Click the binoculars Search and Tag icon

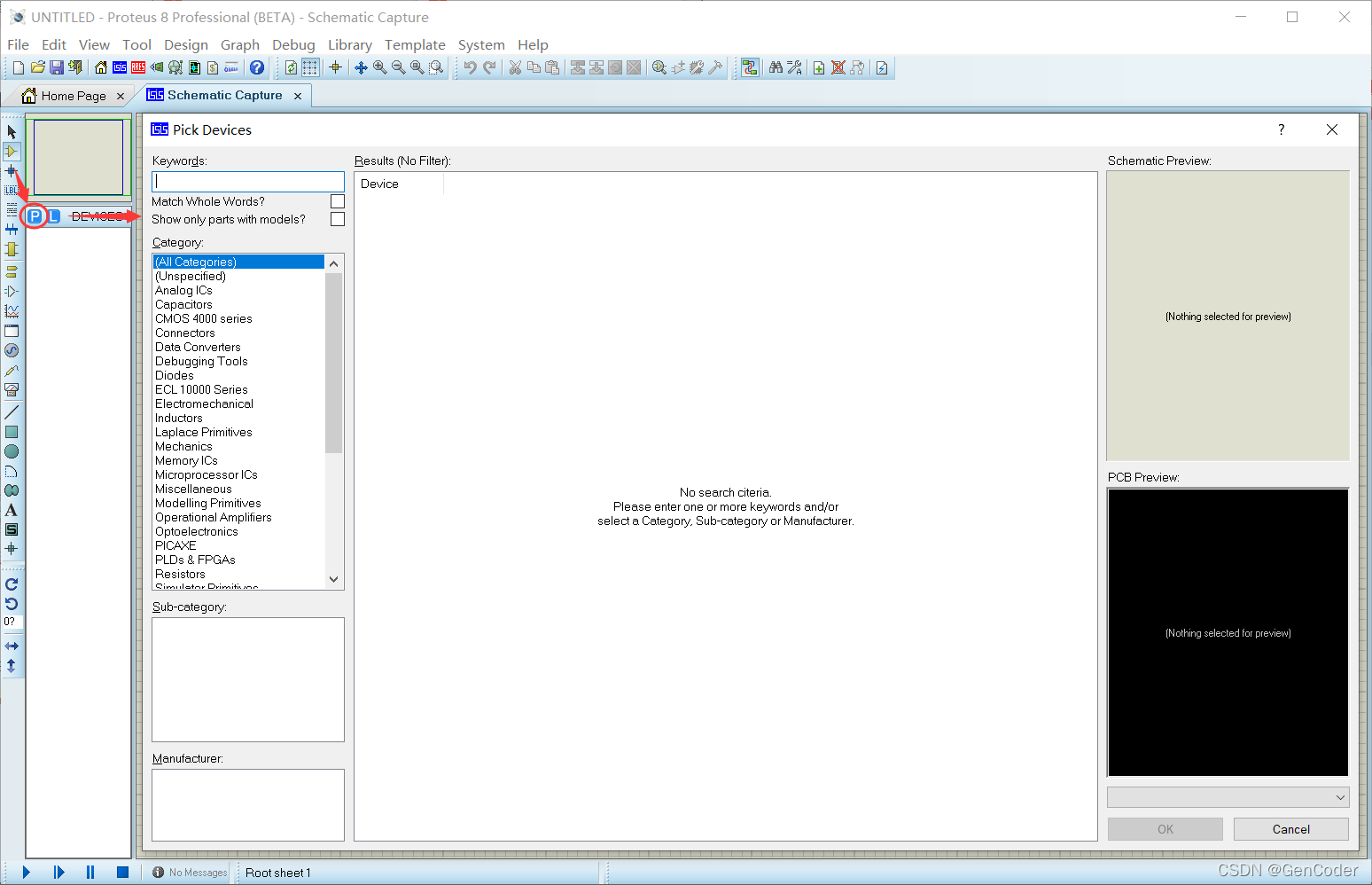[776, 67]
